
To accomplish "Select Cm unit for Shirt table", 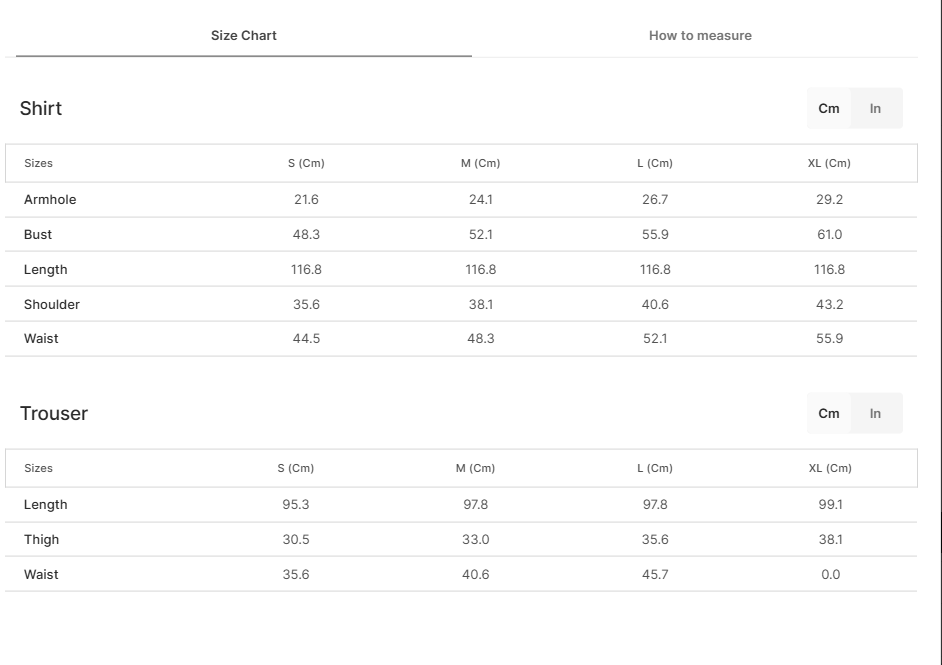I will 829,109.
